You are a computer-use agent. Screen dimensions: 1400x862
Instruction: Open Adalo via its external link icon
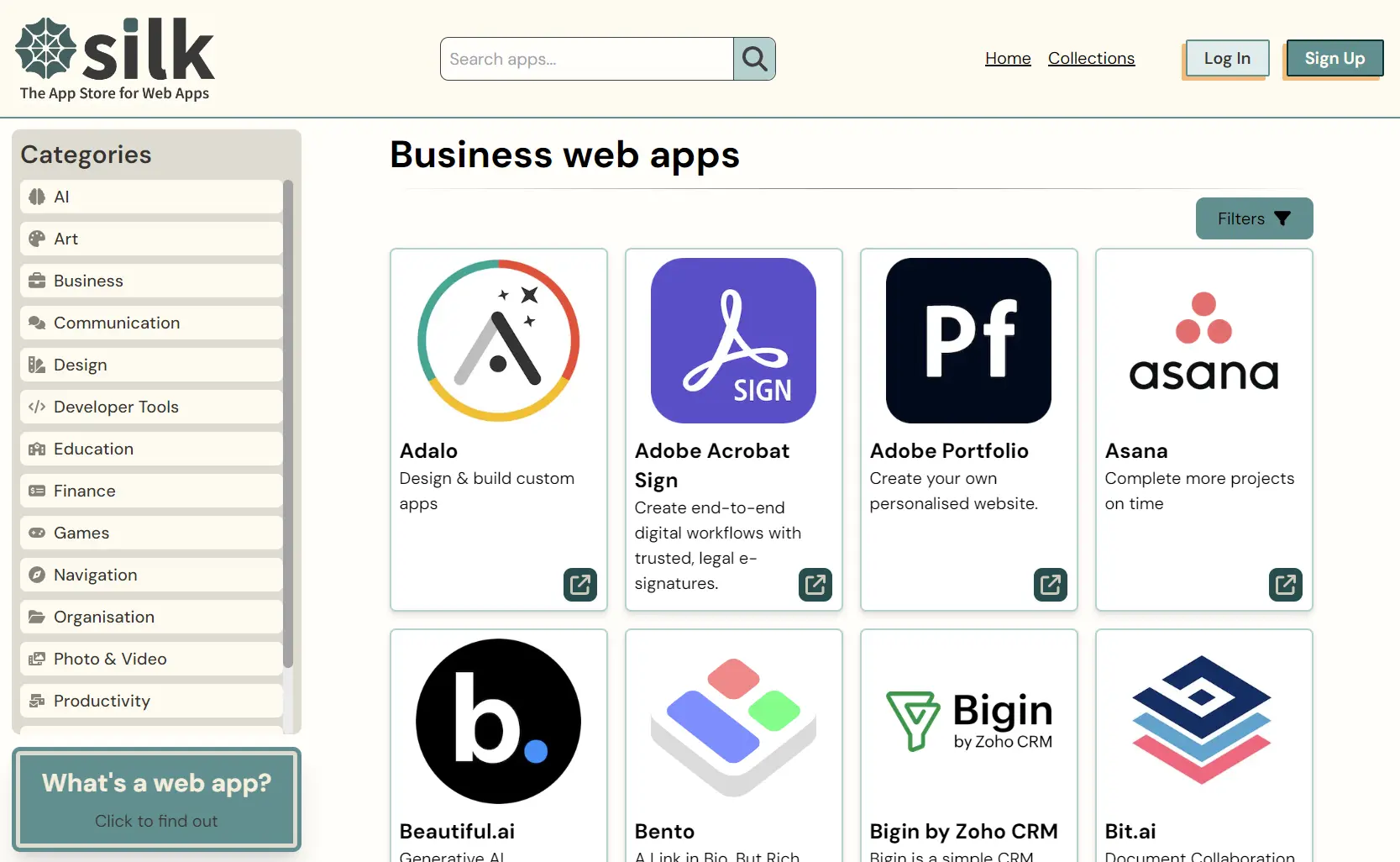tap(580, 584)
